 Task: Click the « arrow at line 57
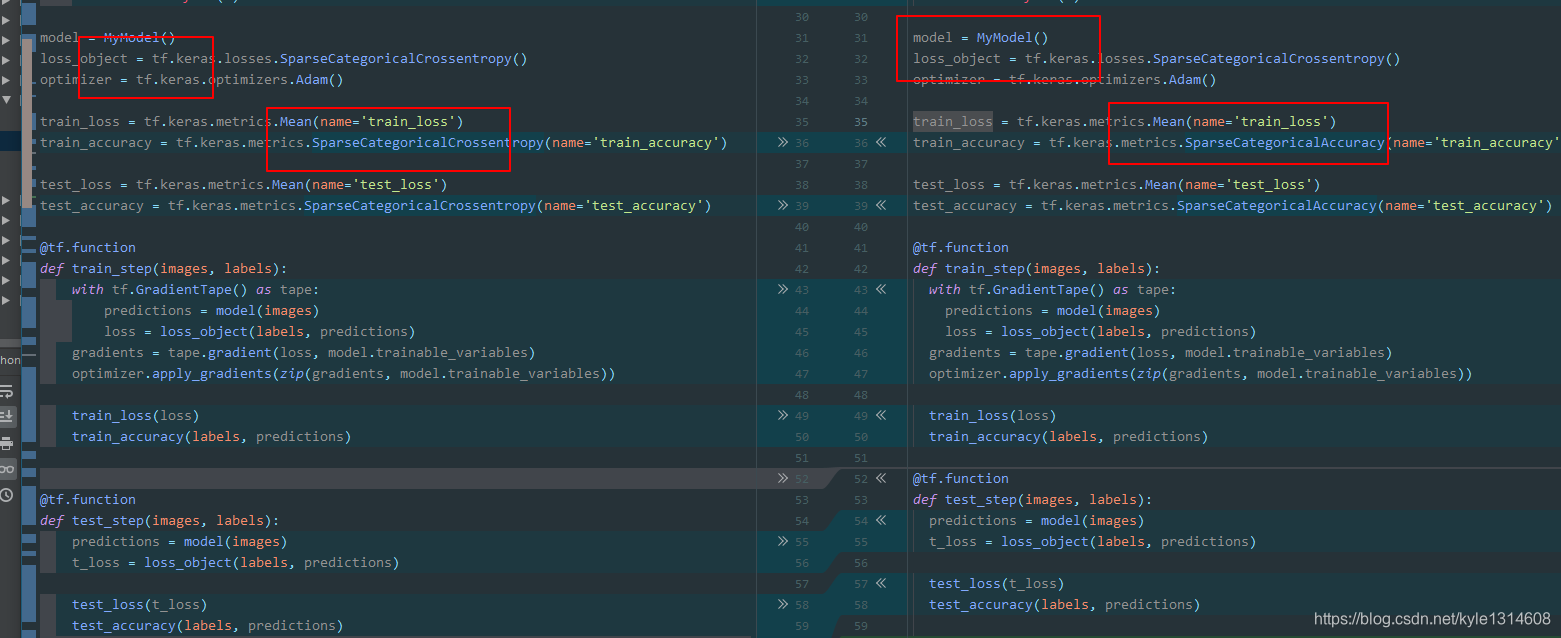coord(881,584)
